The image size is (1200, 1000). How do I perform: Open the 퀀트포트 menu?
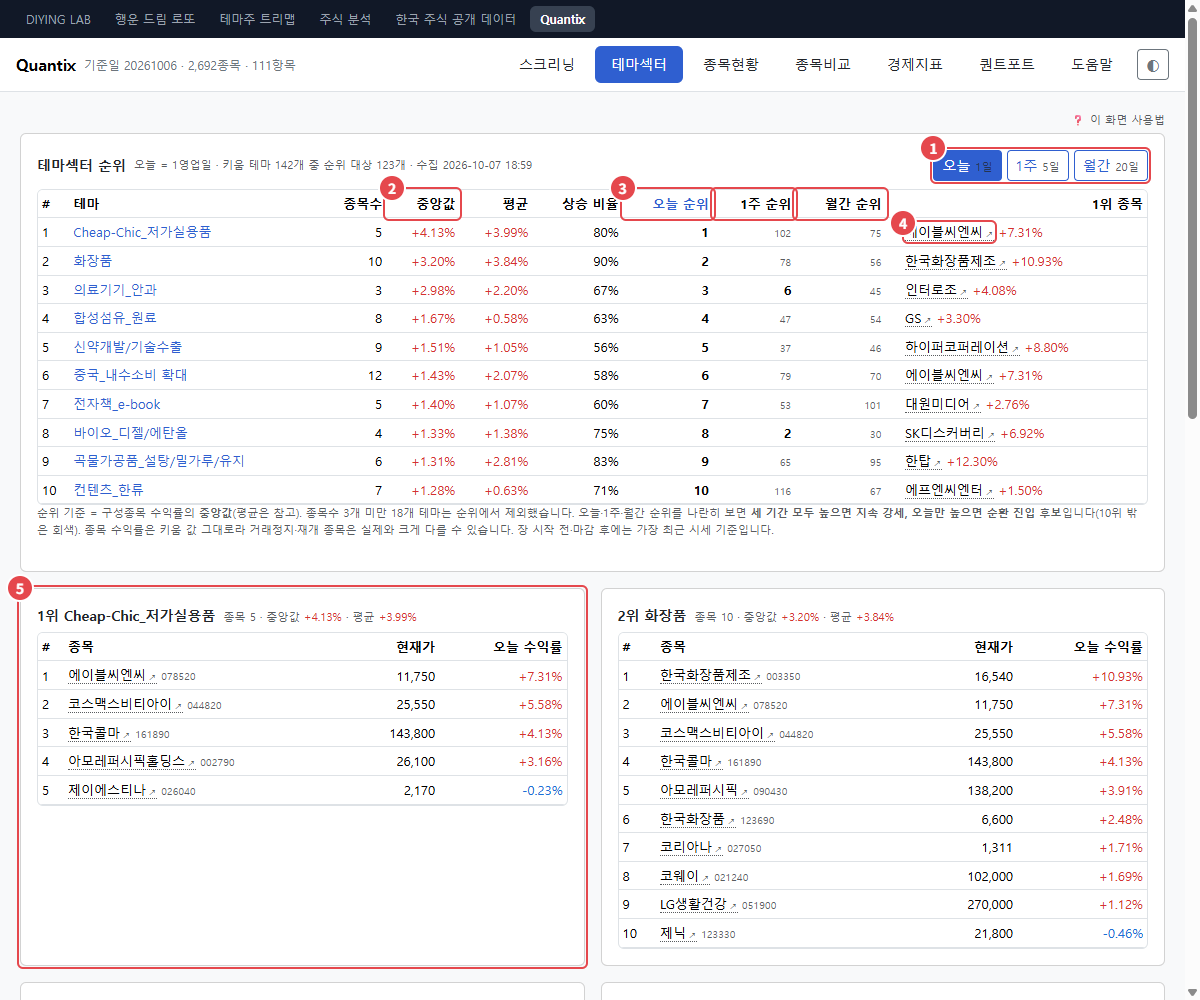pyautogui.click(x=1007, y=65)
